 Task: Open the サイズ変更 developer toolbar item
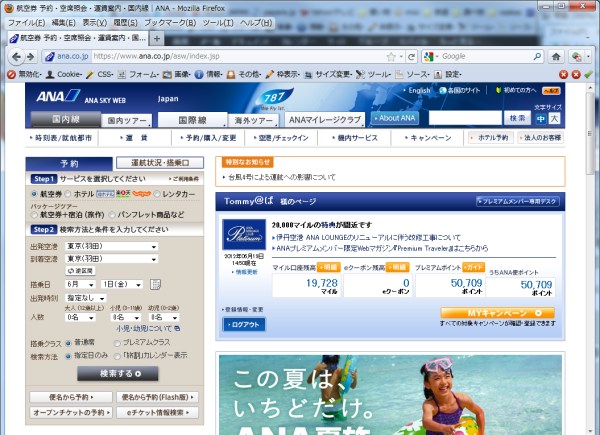click(x=328, y=74)
